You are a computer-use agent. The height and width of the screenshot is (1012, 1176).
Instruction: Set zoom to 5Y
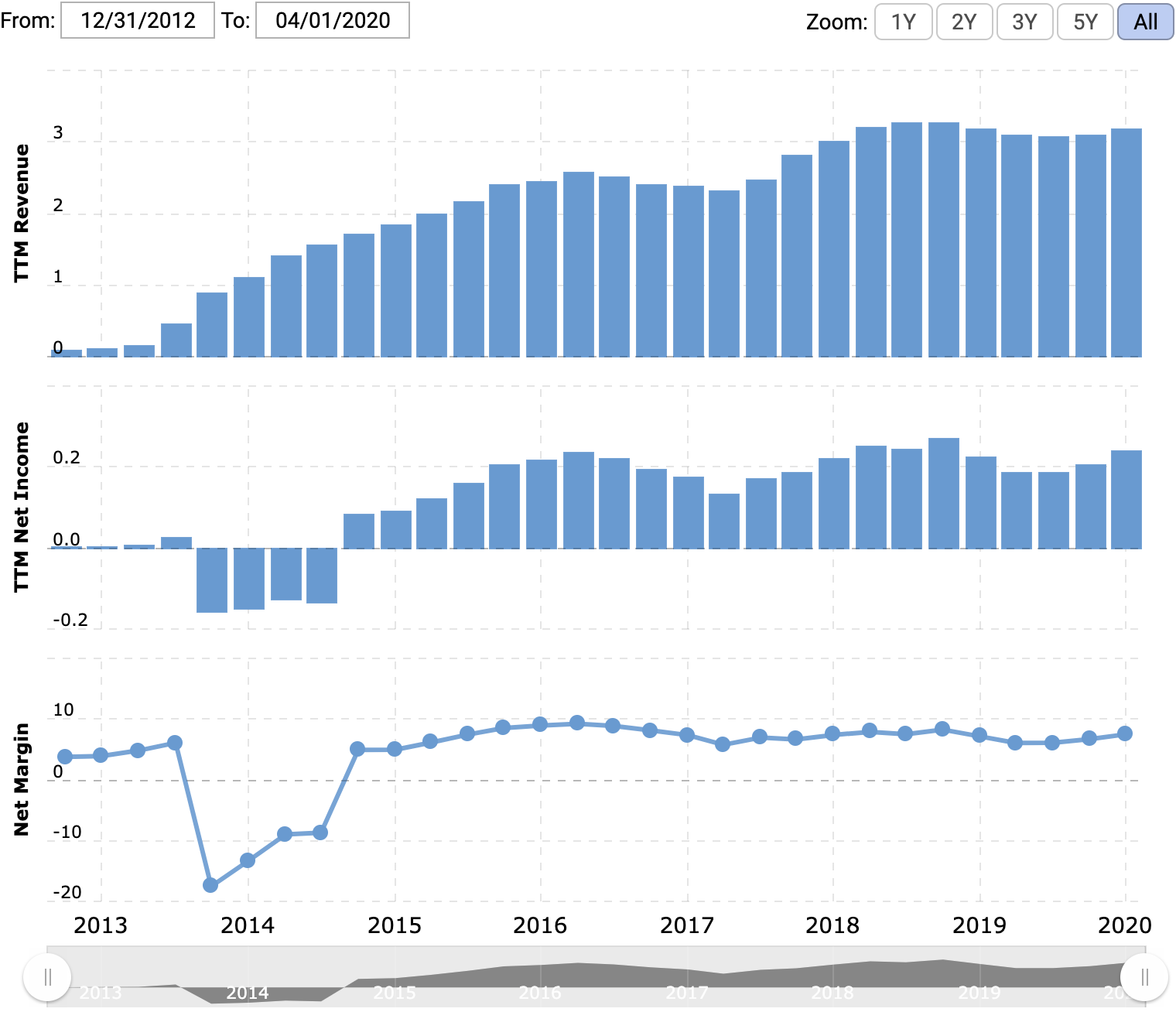[1085, 22]
